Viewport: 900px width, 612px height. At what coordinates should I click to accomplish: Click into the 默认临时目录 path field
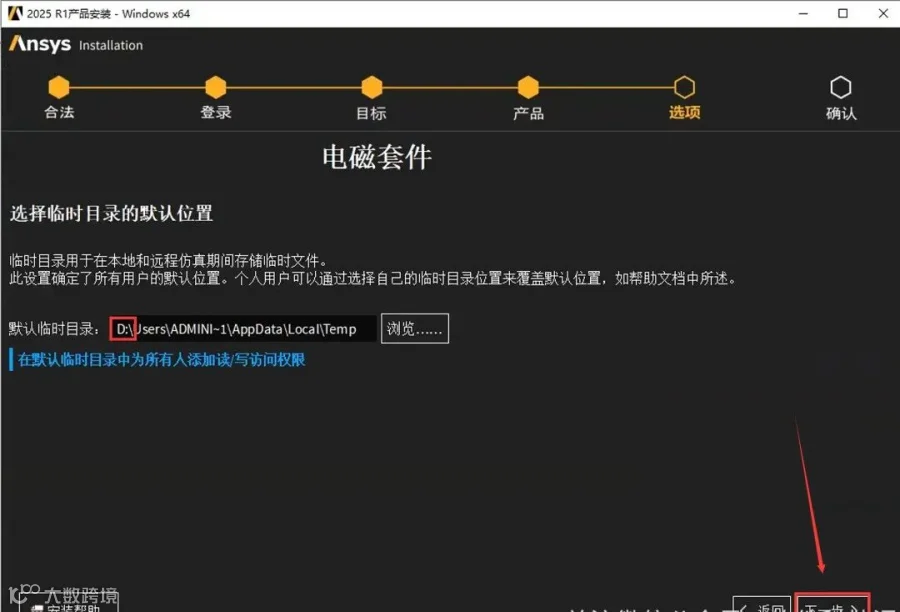tap(243, 328)
